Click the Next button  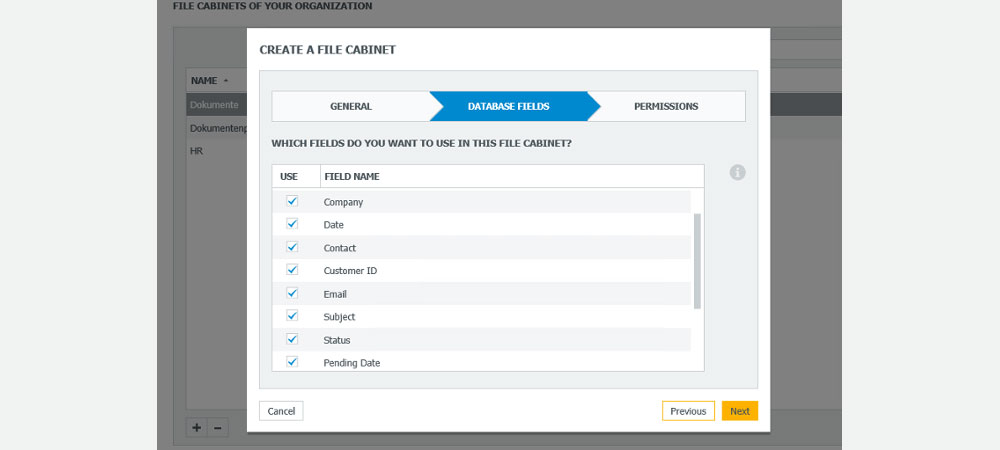click(740, 411)
